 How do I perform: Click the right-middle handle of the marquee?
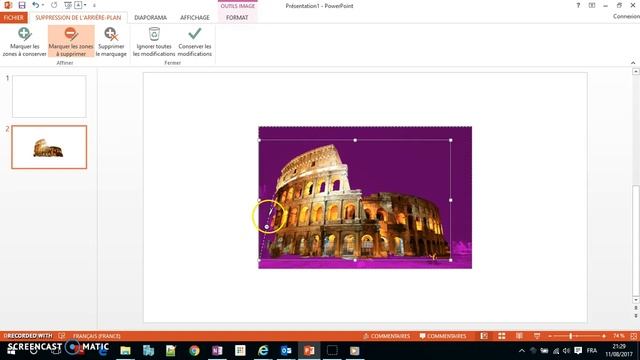click(451, 200)
